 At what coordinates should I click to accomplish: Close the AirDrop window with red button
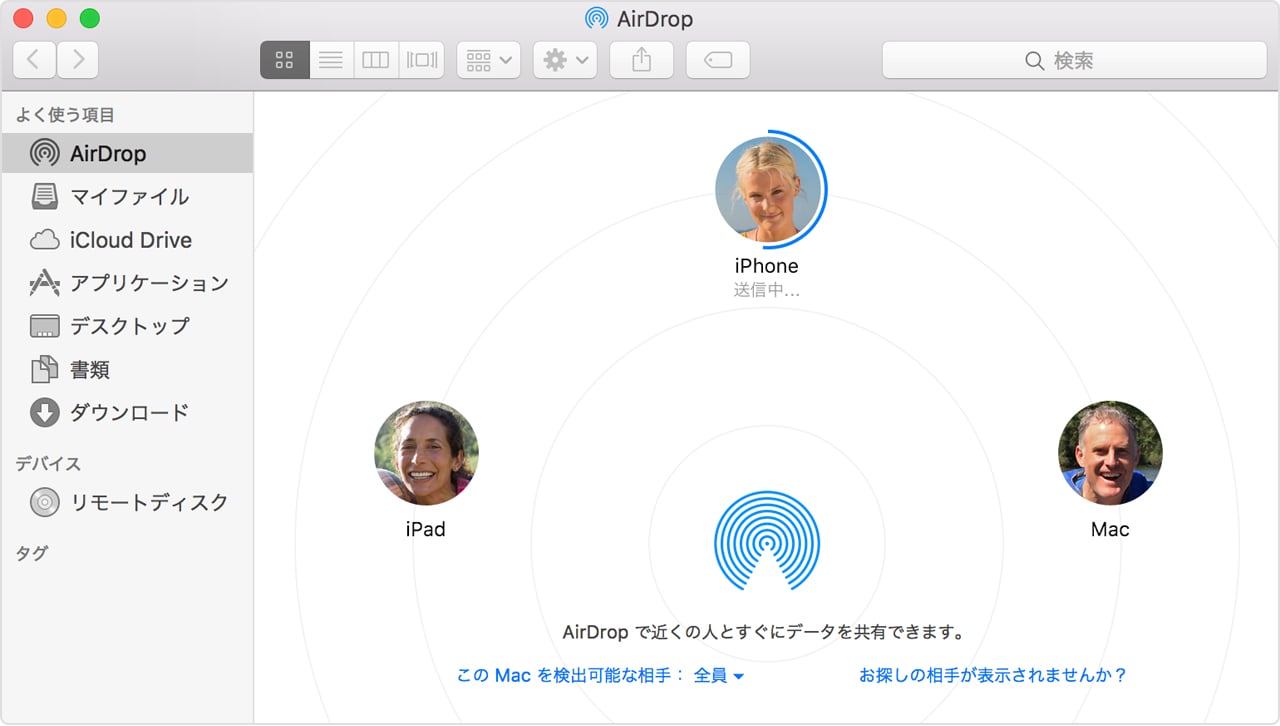(23, 18)
